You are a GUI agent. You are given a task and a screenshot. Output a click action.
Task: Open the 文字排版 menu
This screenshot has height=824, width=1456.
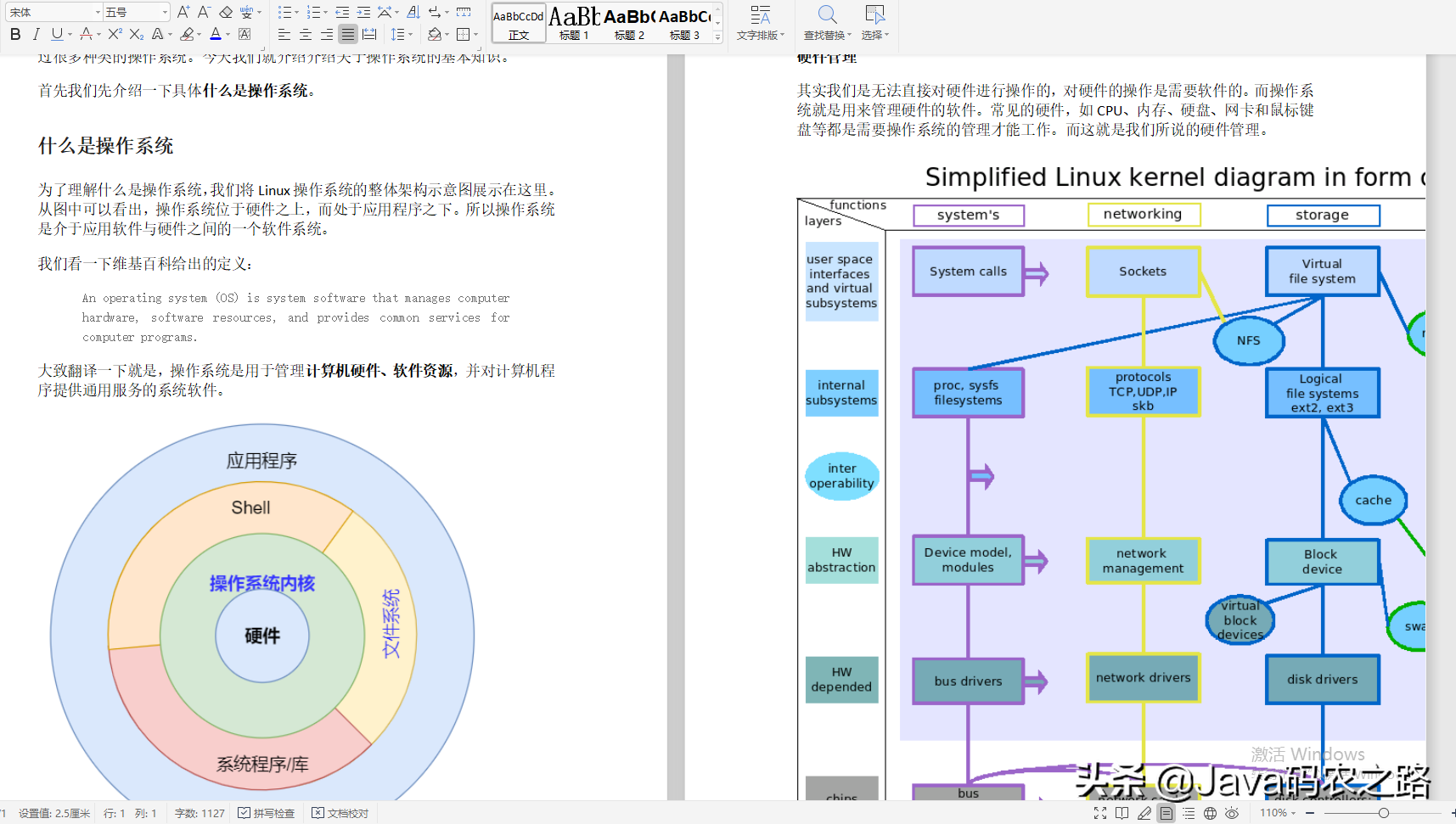[761, 23]
